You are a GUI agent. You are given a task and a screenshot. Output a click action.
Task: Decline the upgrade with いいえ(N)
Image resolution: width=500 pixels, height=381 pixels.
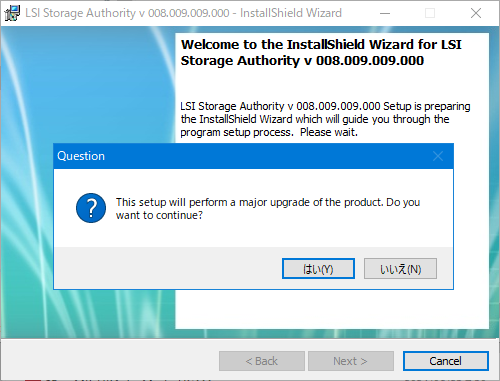pyautogui.click(x=400, y=269)
